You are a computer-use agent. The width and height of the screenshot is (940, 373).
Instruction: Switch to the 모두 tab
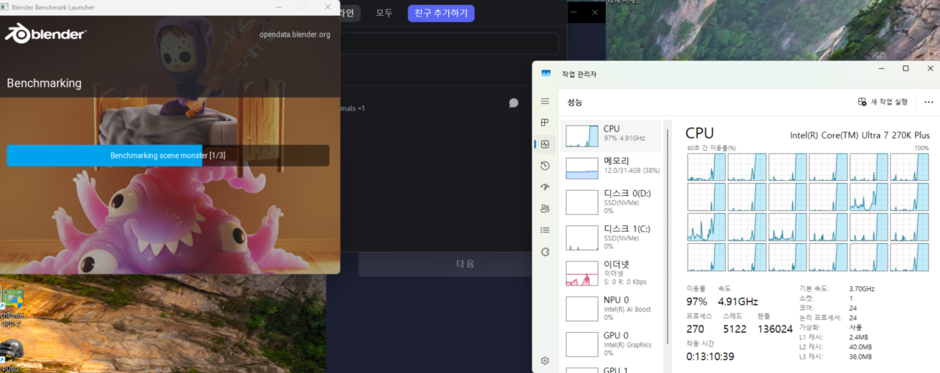(384, 13)
